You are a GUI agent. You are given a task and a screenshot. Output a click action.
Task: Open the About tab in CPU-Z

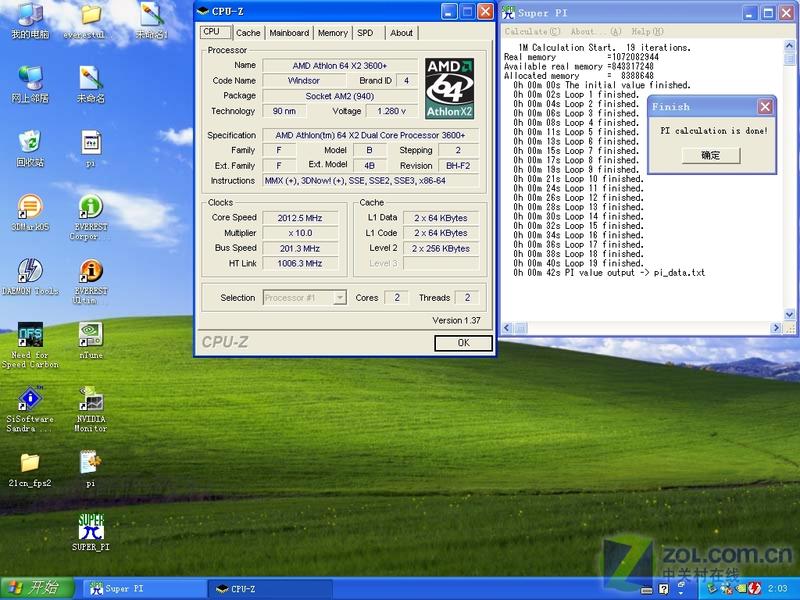click(402, 33)
